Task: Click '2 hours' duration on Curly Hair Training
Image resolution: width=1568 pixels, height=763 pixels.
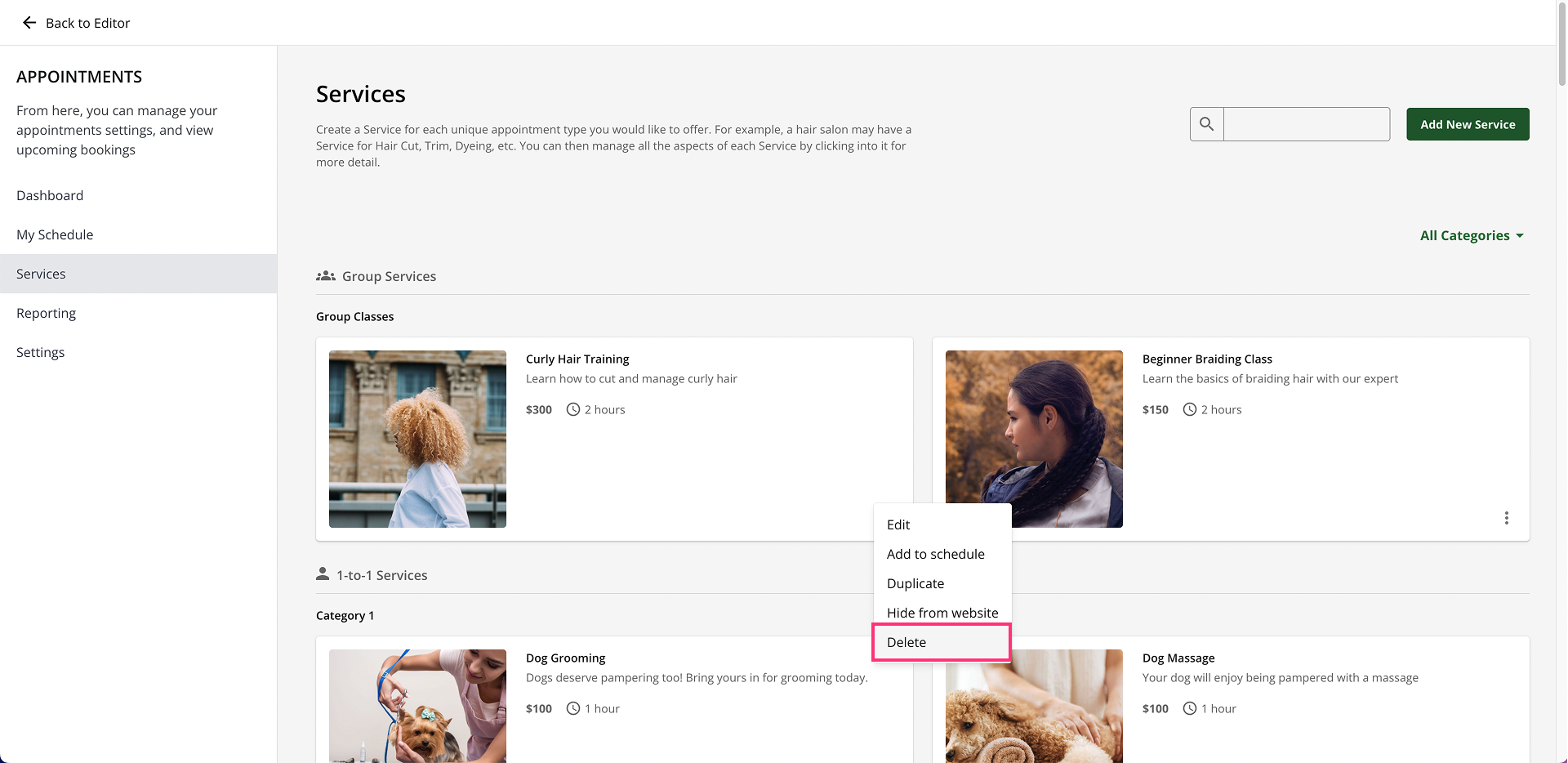Action: coord(604,409)
